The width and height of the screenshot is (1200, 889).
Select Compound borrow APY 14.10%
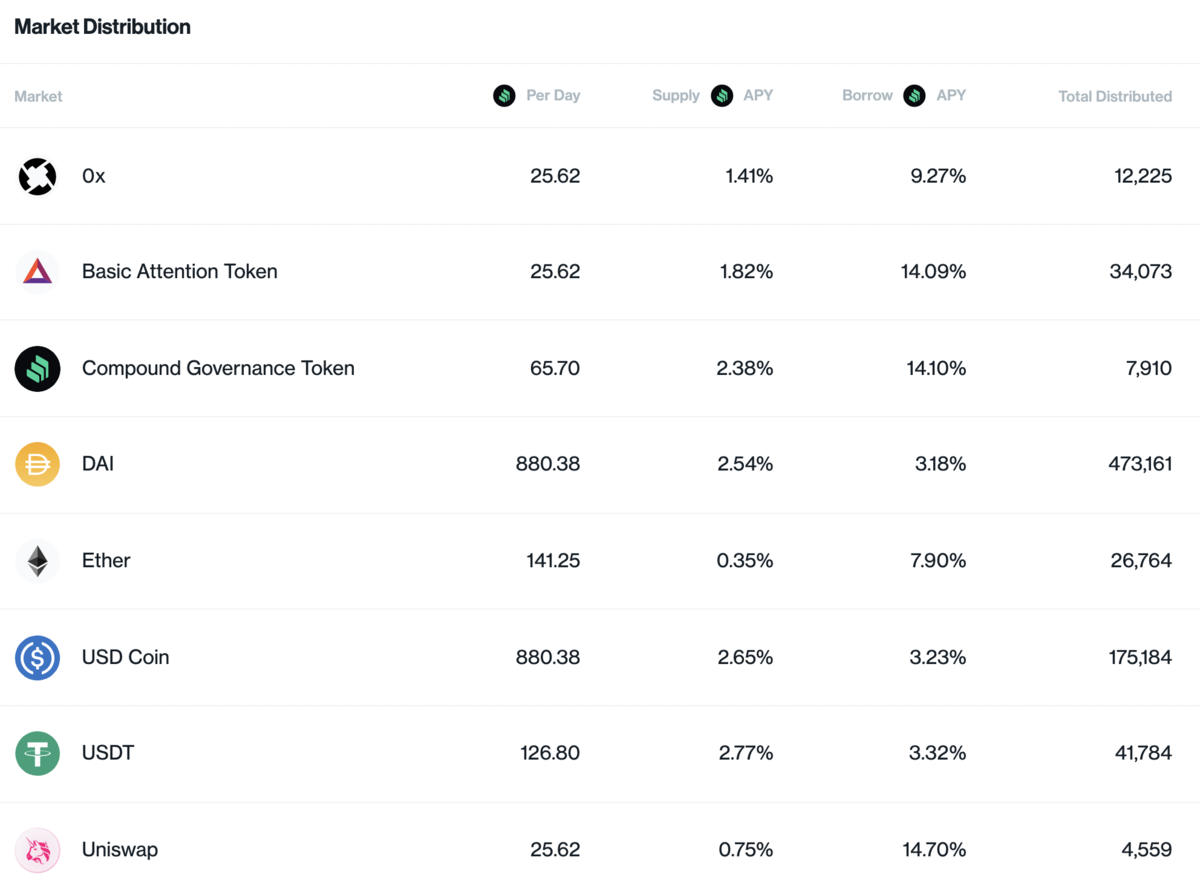(934, 368)
